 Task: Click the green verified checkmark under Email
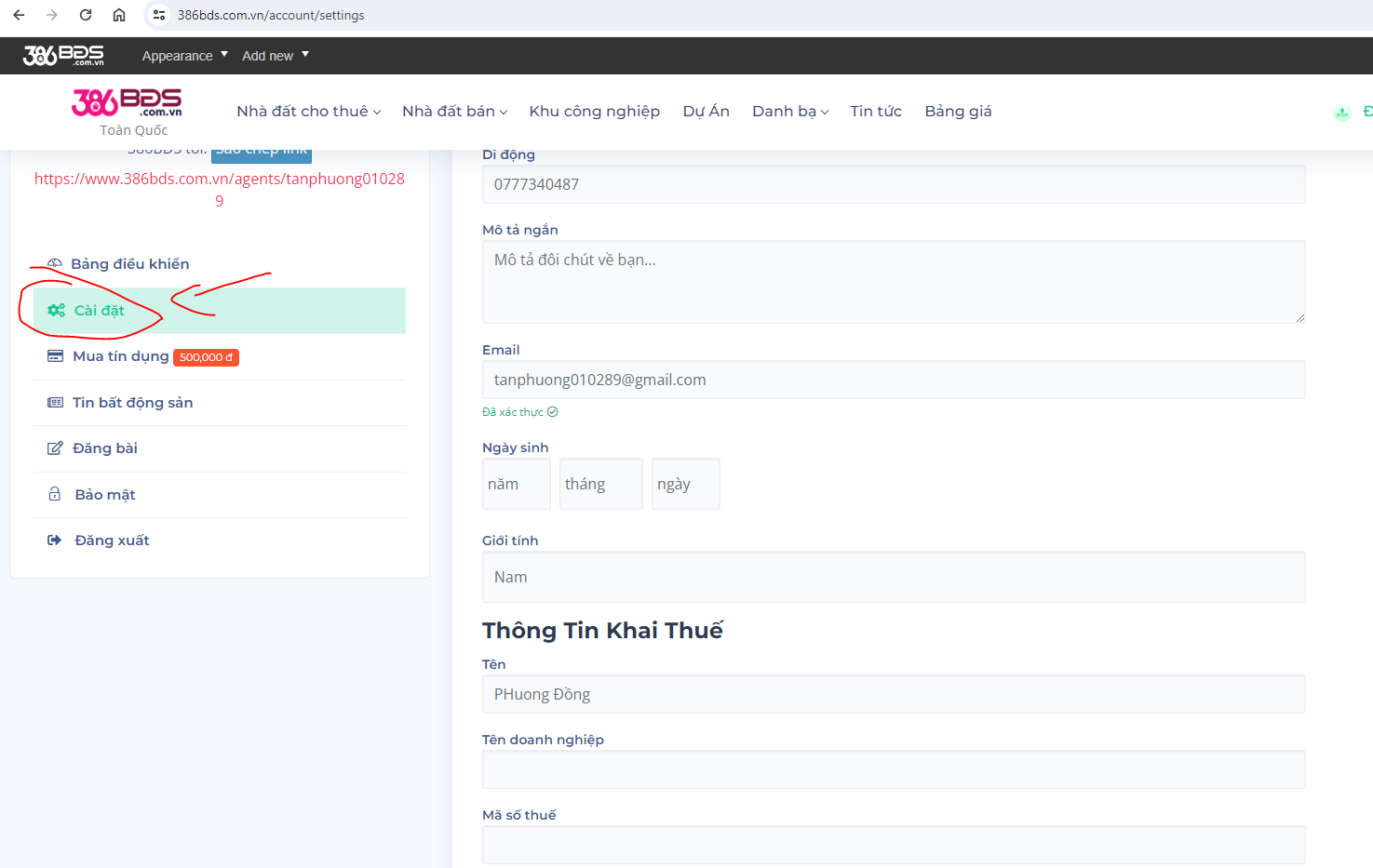click(x=553, y=412)
